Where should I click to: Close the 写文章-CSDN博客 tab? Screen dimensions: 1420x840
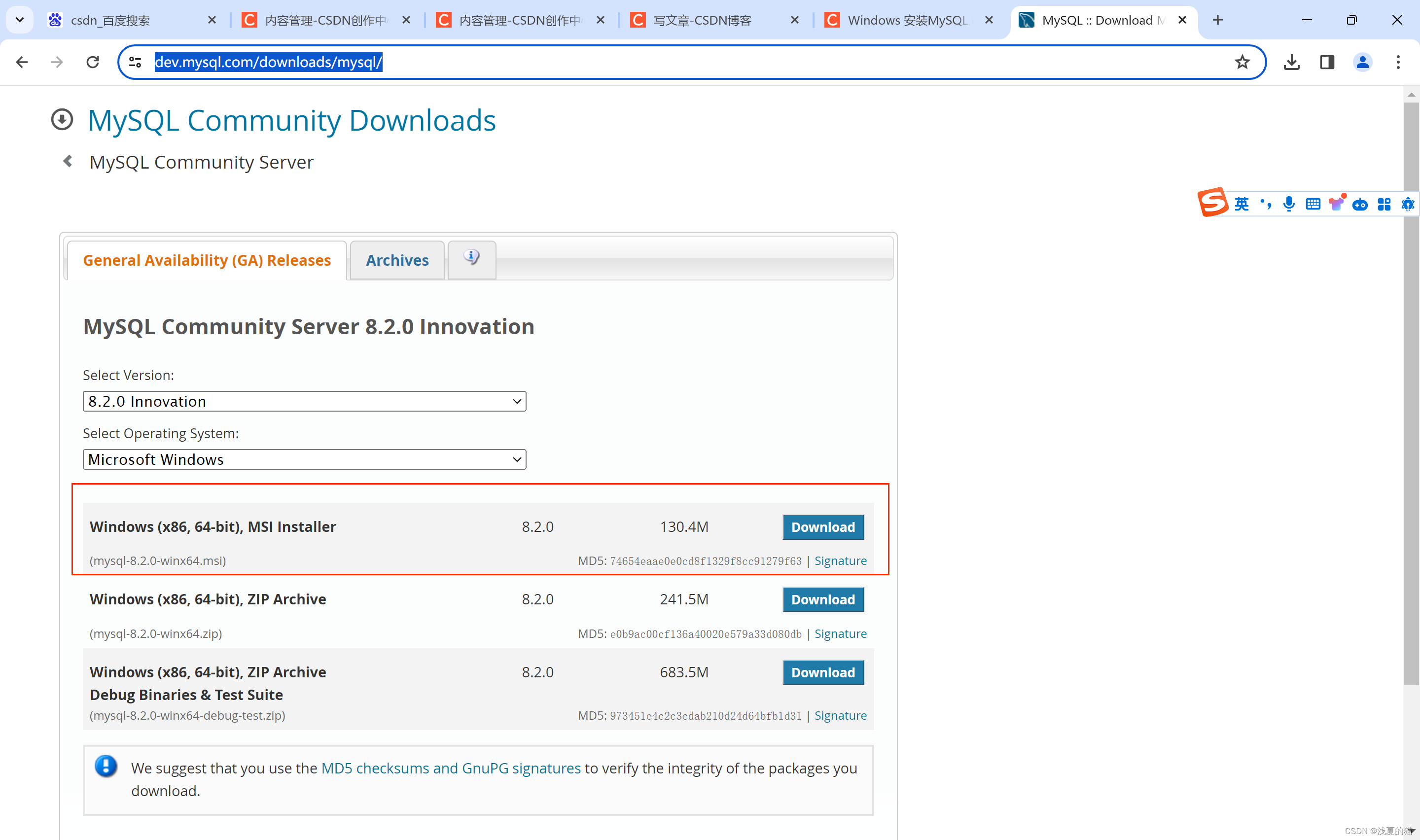(x=795, y=20)
